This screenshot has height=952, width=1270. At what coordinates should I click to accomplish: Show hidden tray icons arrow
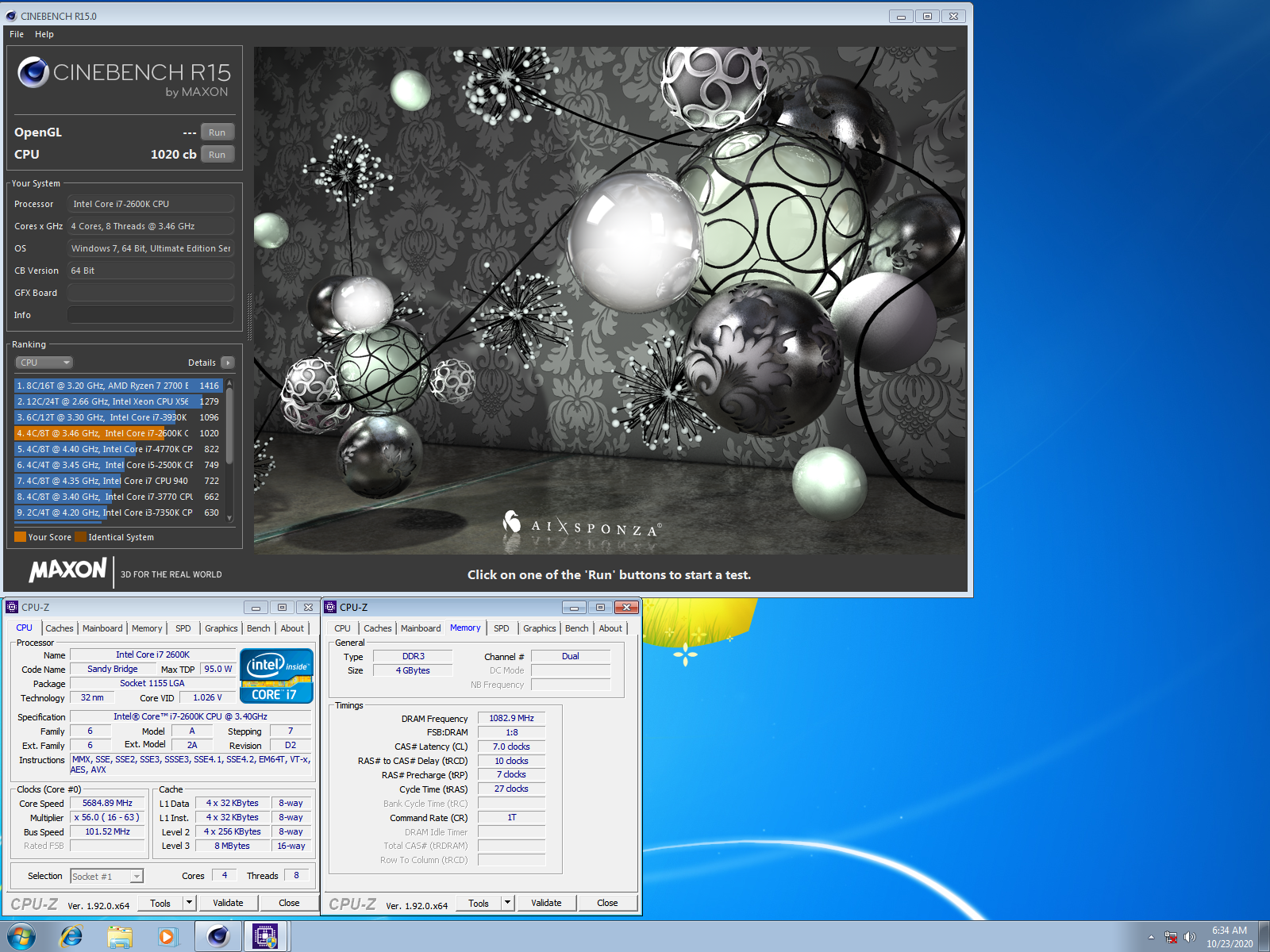tap(1151, 937)
